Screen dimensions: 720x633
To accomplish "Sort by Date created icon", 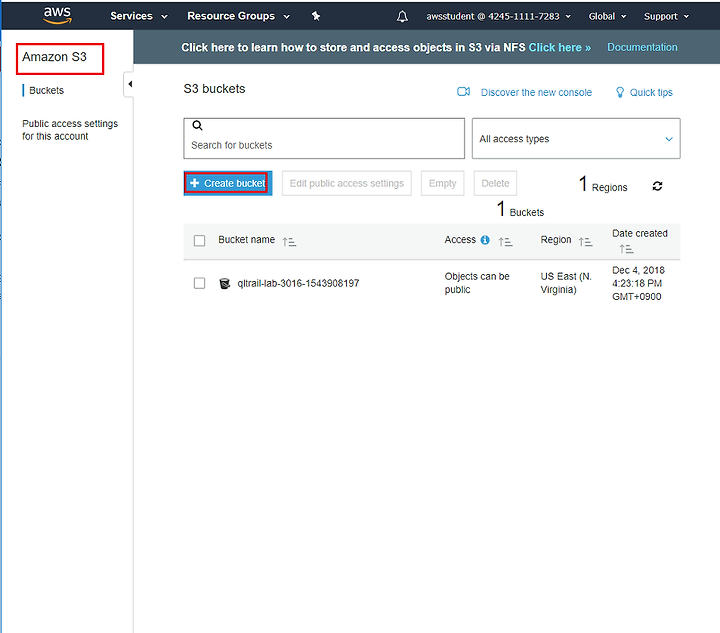I will [626, 249].
